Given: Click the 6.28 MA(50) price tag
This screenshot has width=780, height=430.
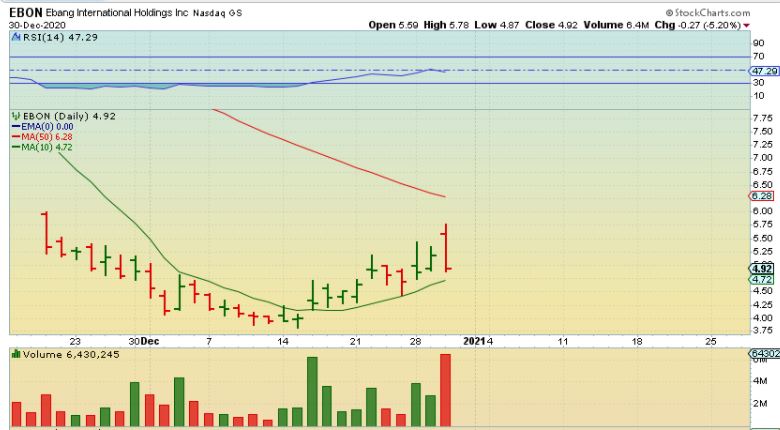Looking at the screenshot, I should (762, 196).
